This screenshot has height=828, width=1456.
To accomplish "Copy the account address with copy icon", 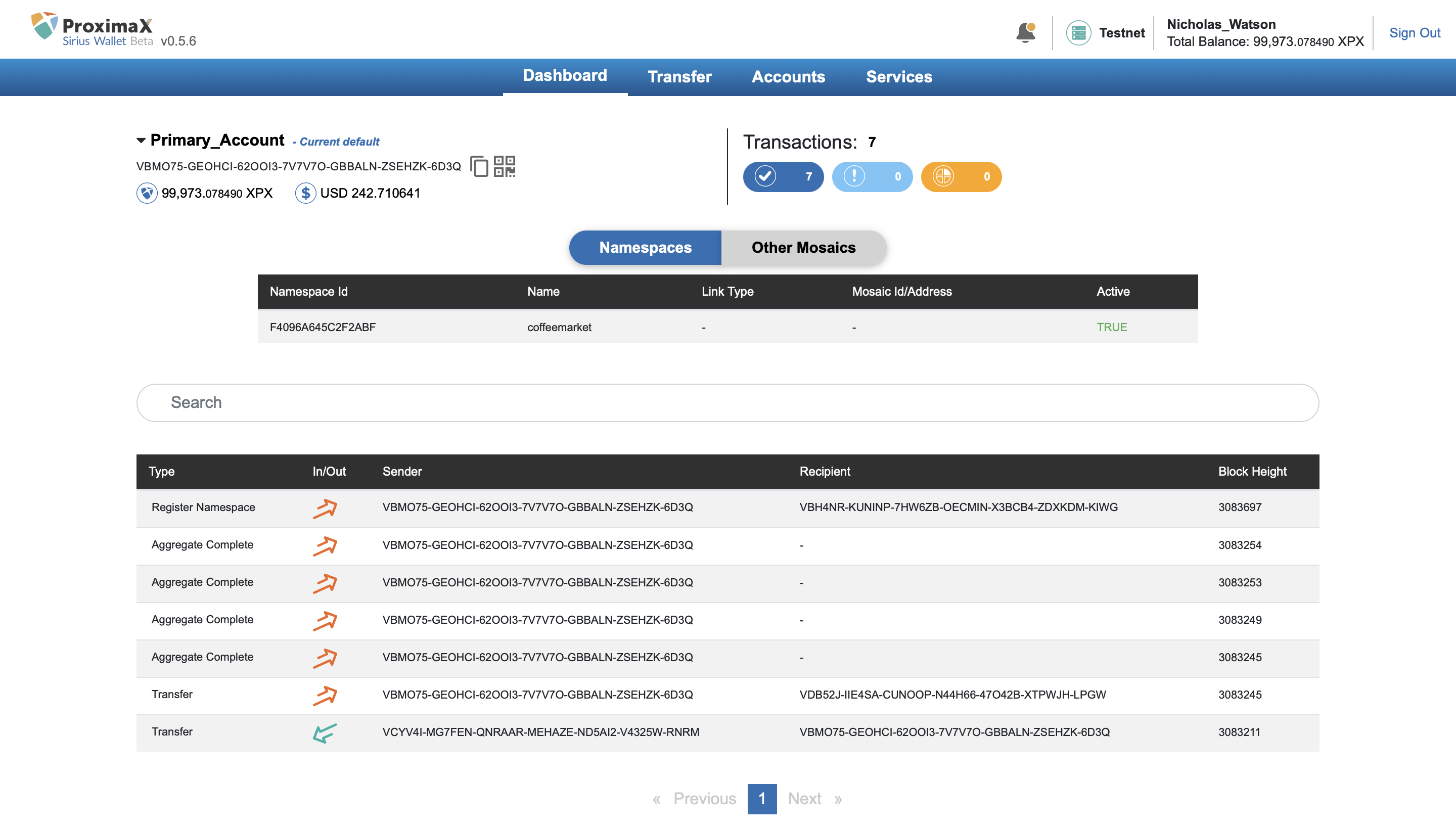I will pyautogui.click(x=479, y=166).
